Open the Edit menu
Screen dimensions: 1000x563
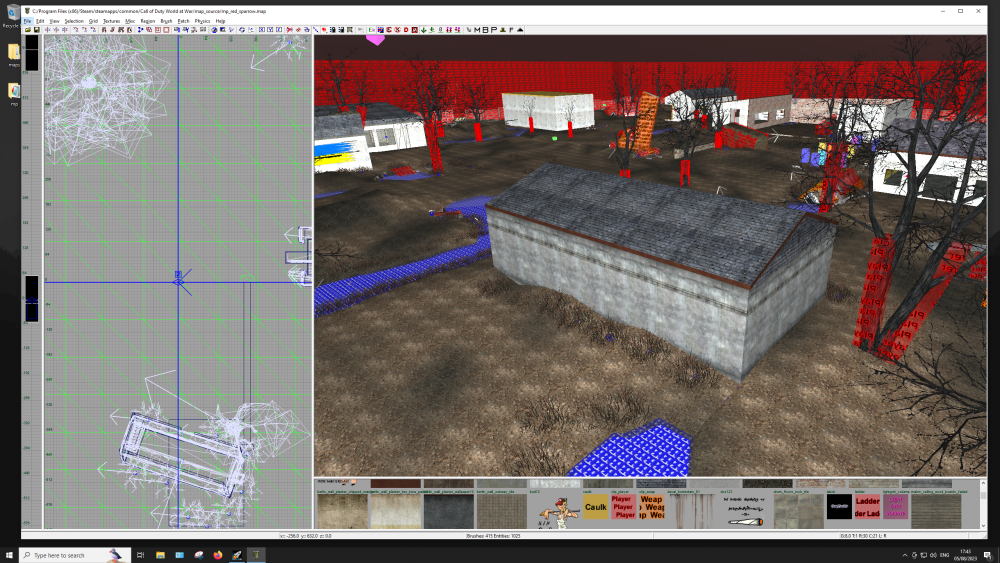coord(40,21)
